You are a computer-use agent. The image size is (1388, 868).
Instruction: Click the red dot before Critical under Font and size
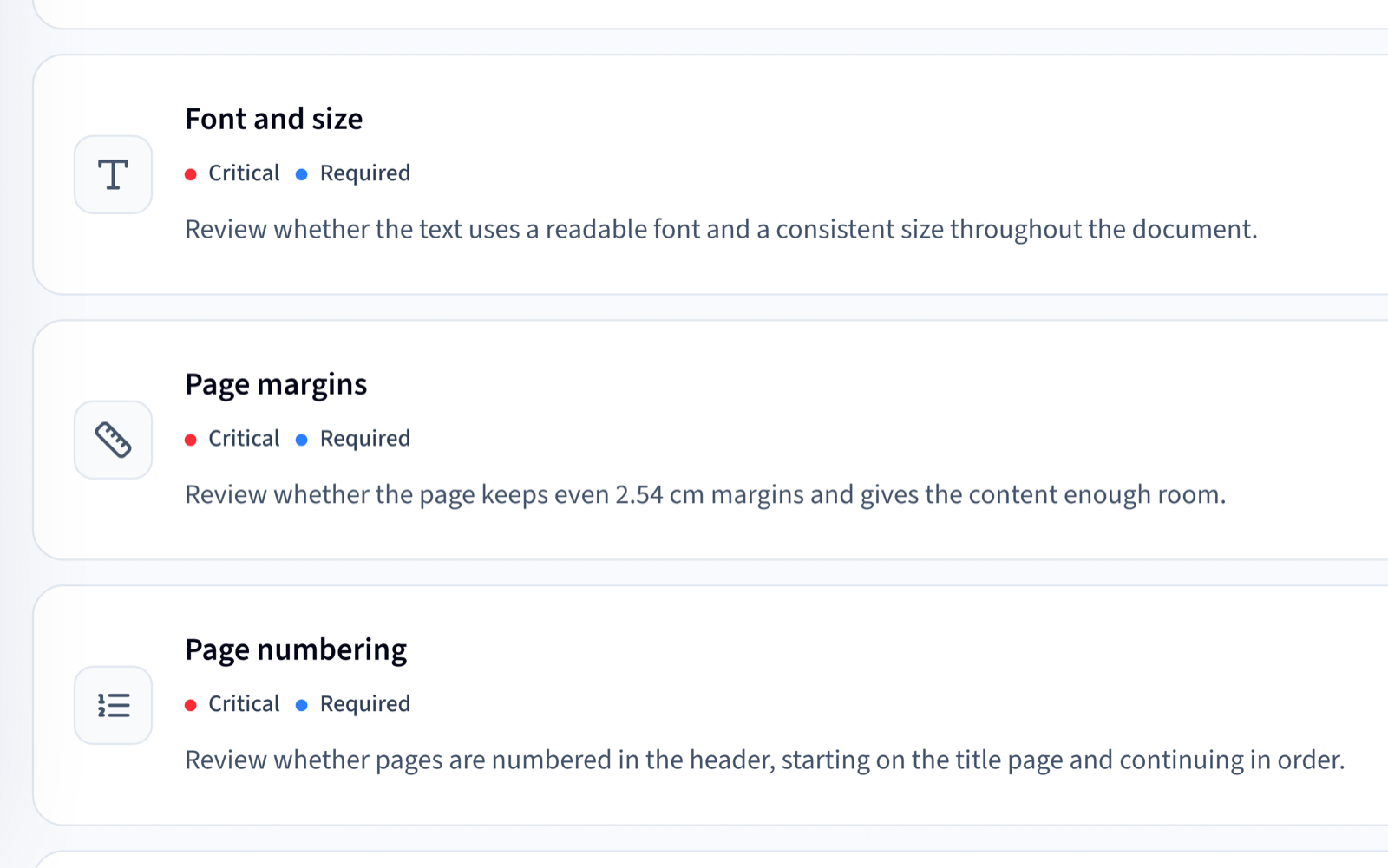[x=191, y=174]
